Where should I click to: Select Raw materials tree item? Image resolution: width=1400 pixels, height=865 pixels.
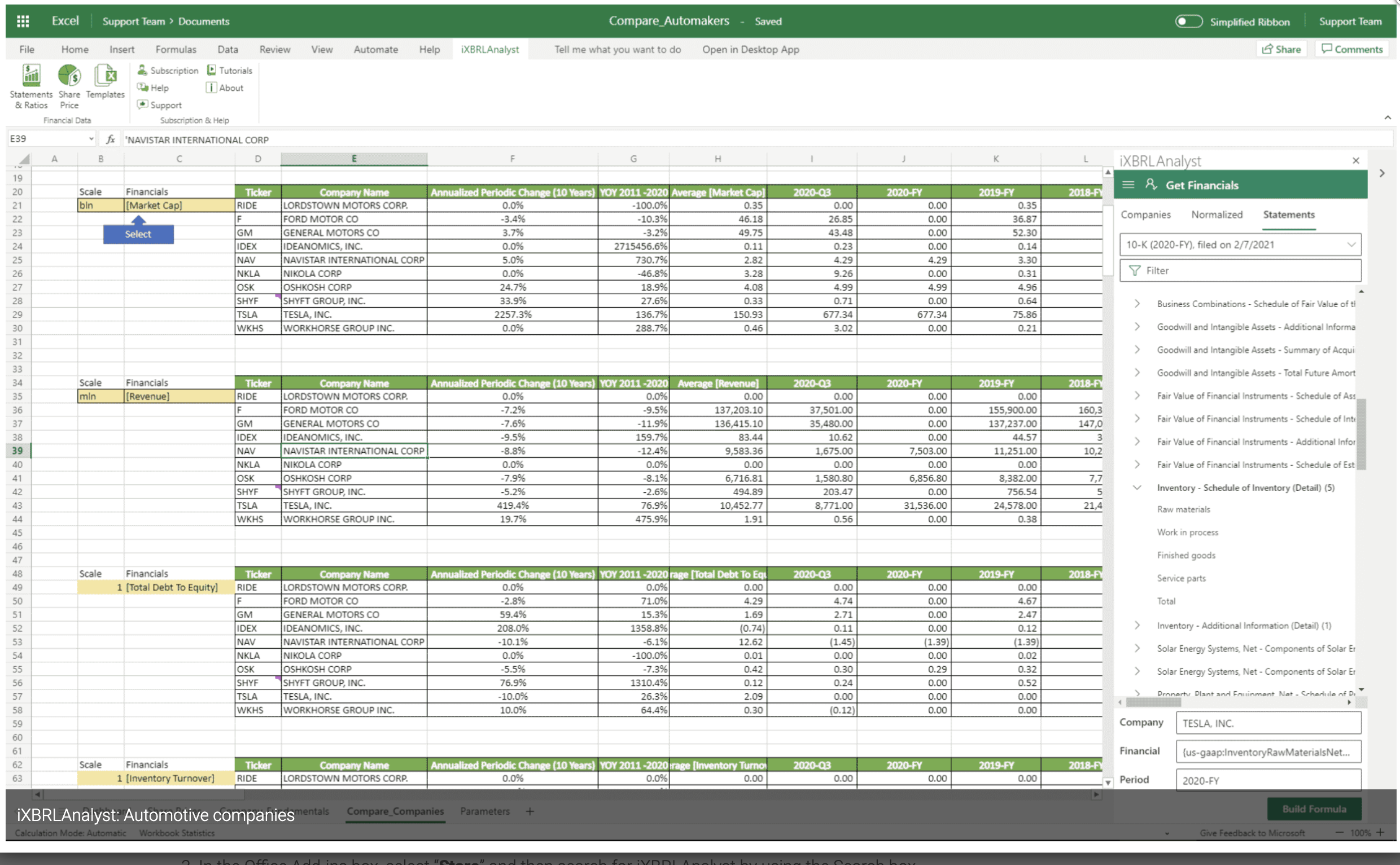[x=1183, y=509]
